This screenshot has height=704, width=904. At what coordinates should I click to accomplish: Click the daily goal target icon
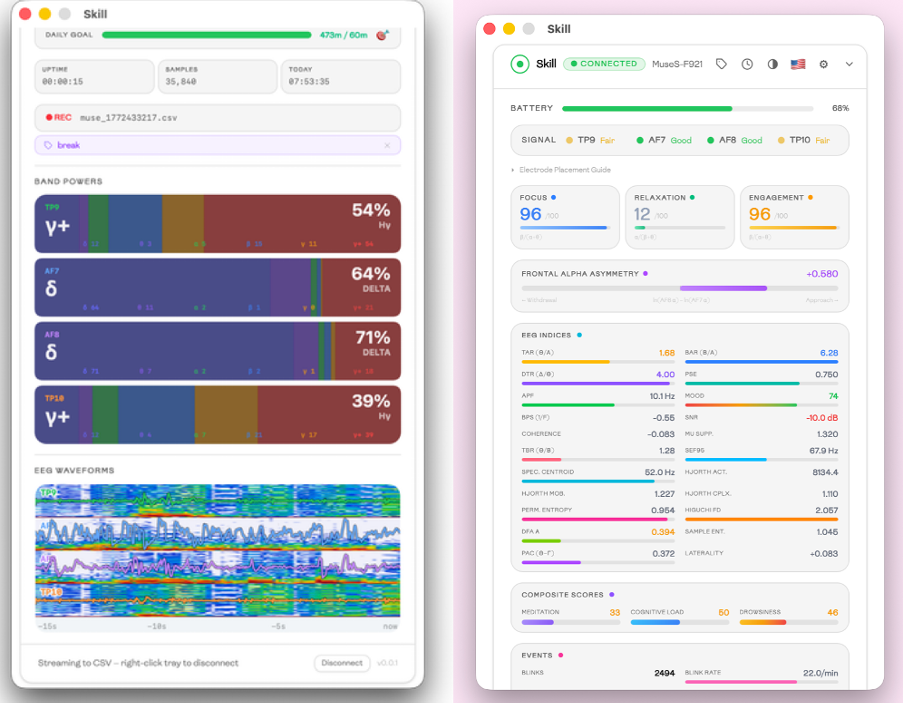click(382, 35)
